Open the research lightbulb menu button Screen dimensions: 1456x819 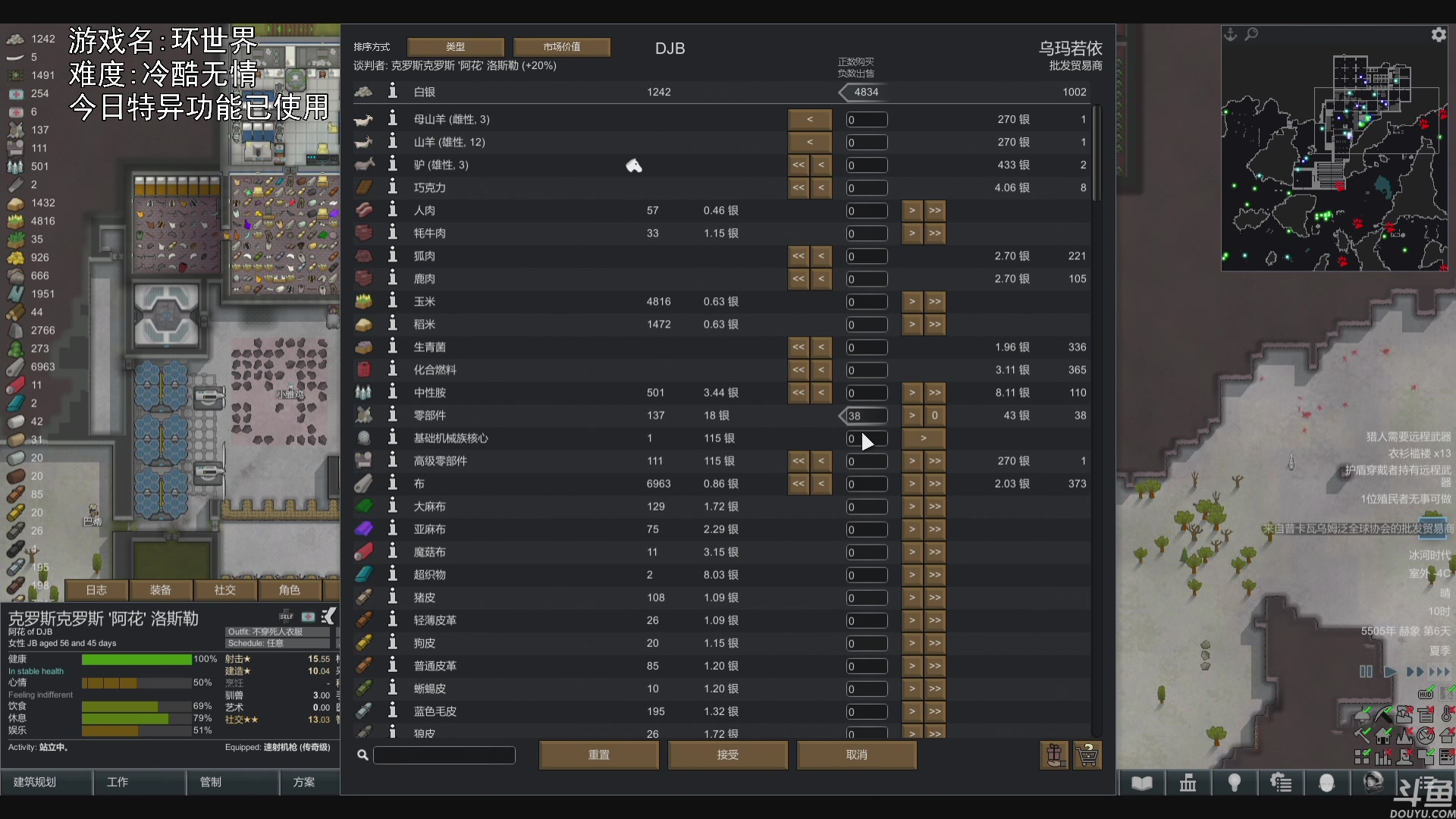coord(1235,783)
